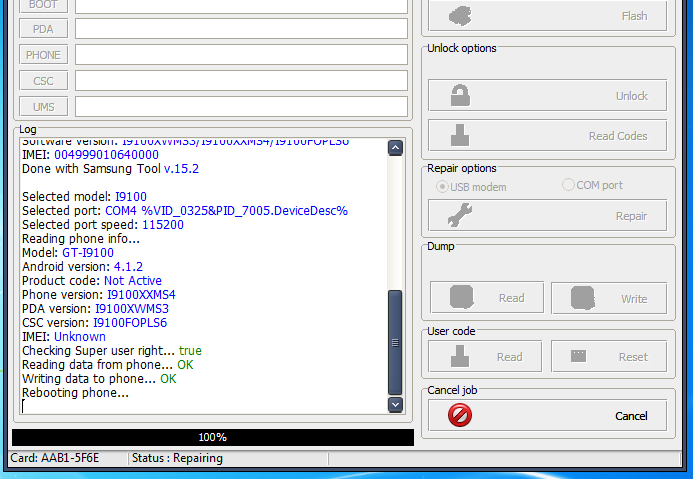This screenshot has height=479, width=699.
Task: Click the Read Codes stamp icon
Action: 460,135
